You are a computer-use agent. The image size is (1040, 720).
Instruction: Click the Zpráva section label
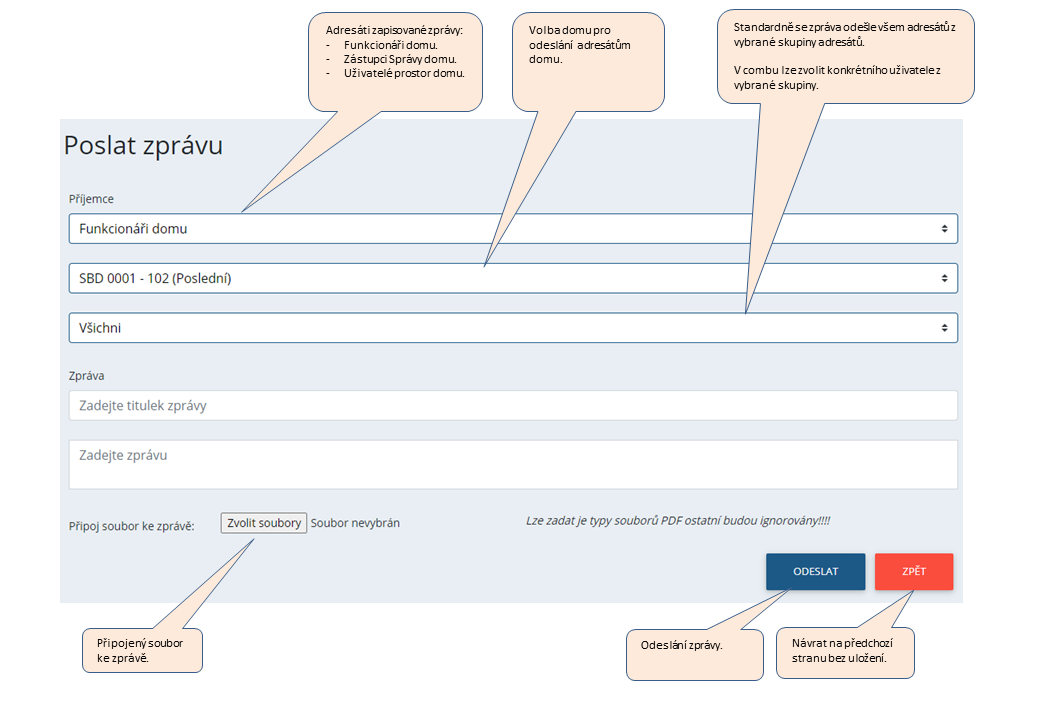point(86,376)
